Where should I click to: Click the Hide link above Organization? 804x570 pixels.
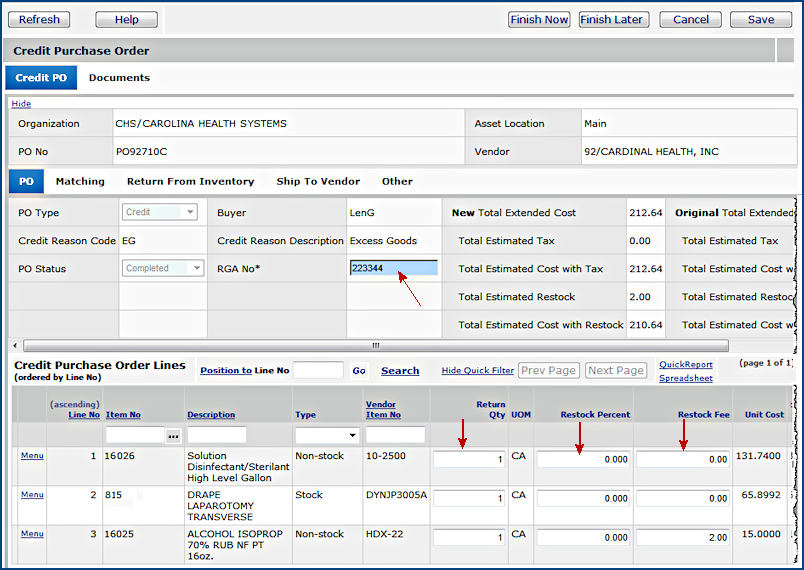pos(21,104)
